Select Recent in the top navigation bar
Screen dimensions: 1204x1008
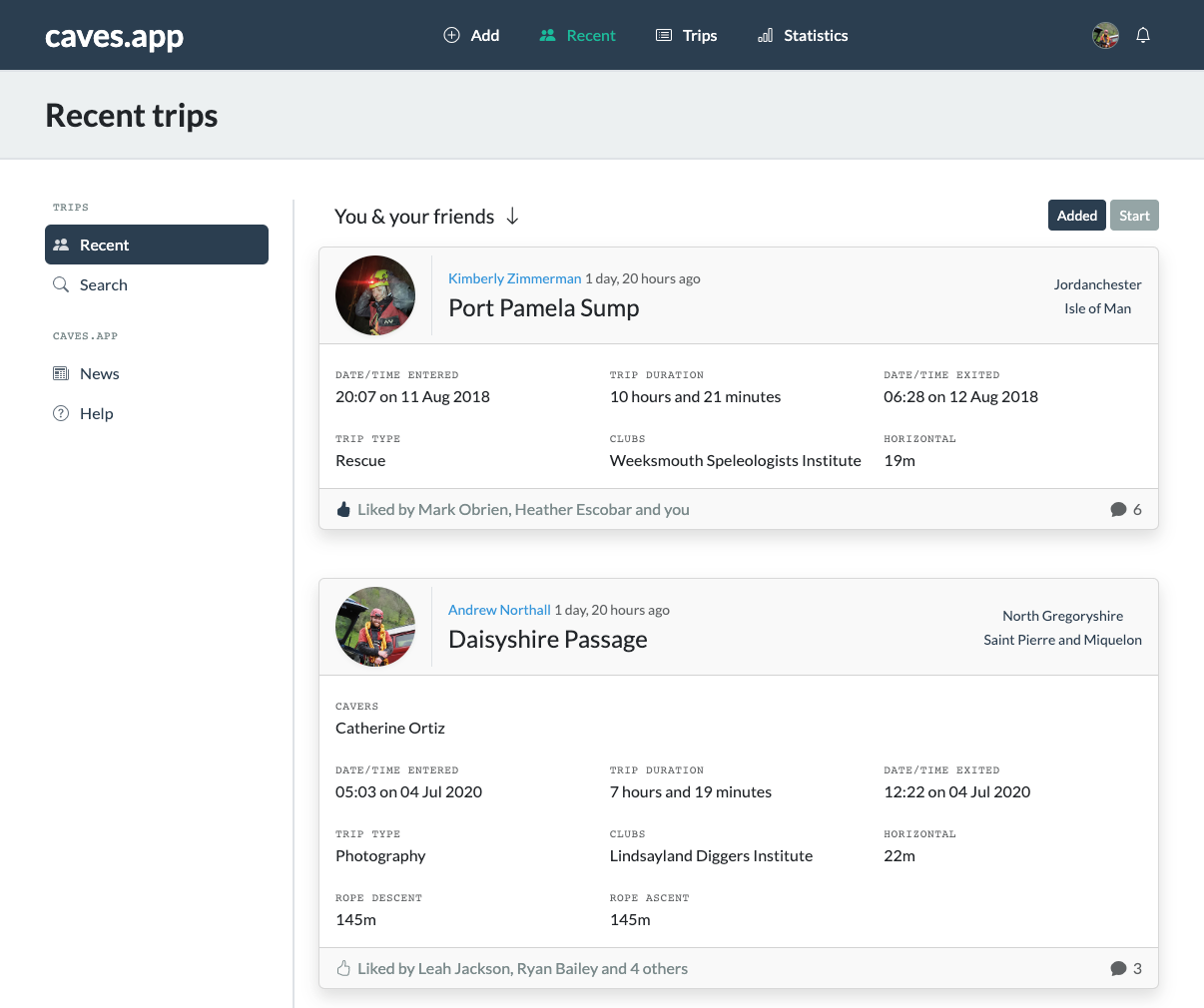click(577, 35)
